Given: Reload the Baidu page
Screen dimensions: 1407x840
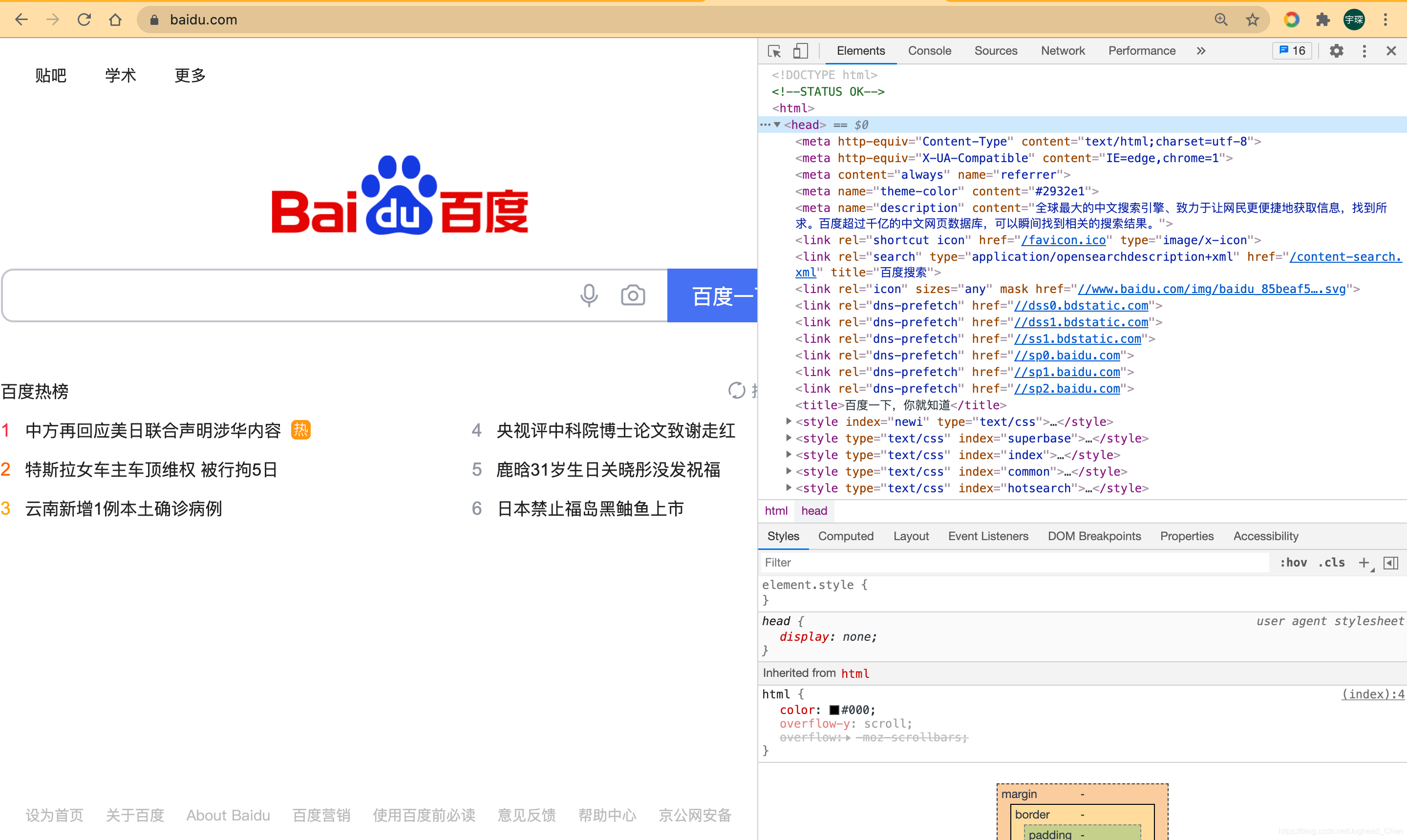Looking at the screenshot, I should [84, 20].
